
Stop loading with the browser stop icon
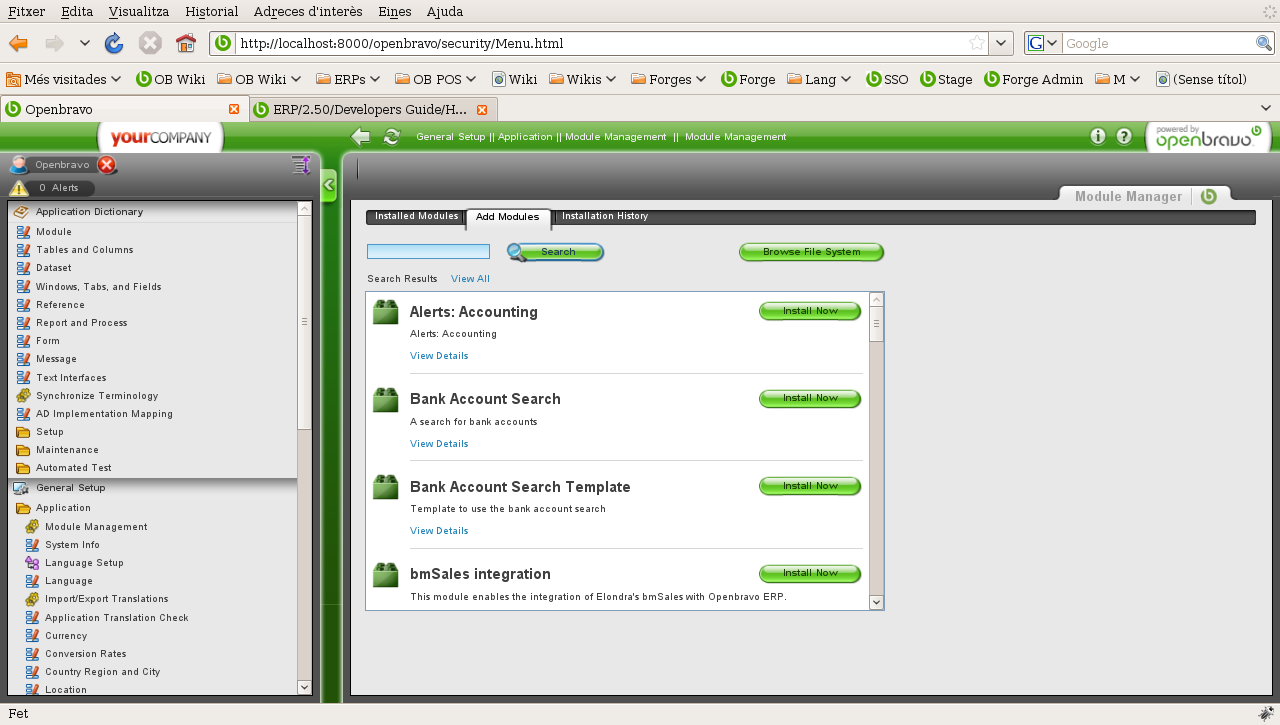(x=150, y=43)
